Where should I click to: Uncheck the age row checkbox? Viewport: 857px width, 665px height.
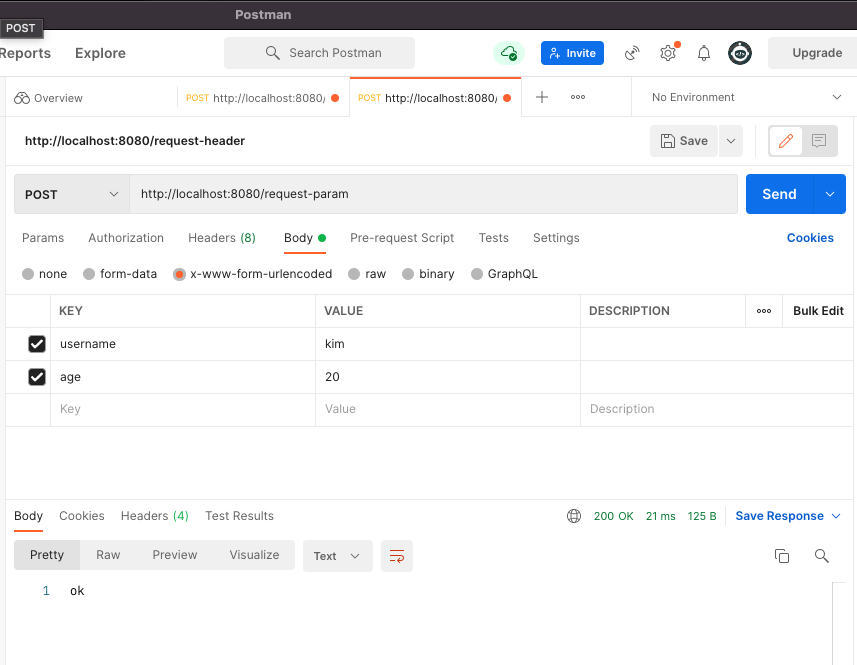37,376
